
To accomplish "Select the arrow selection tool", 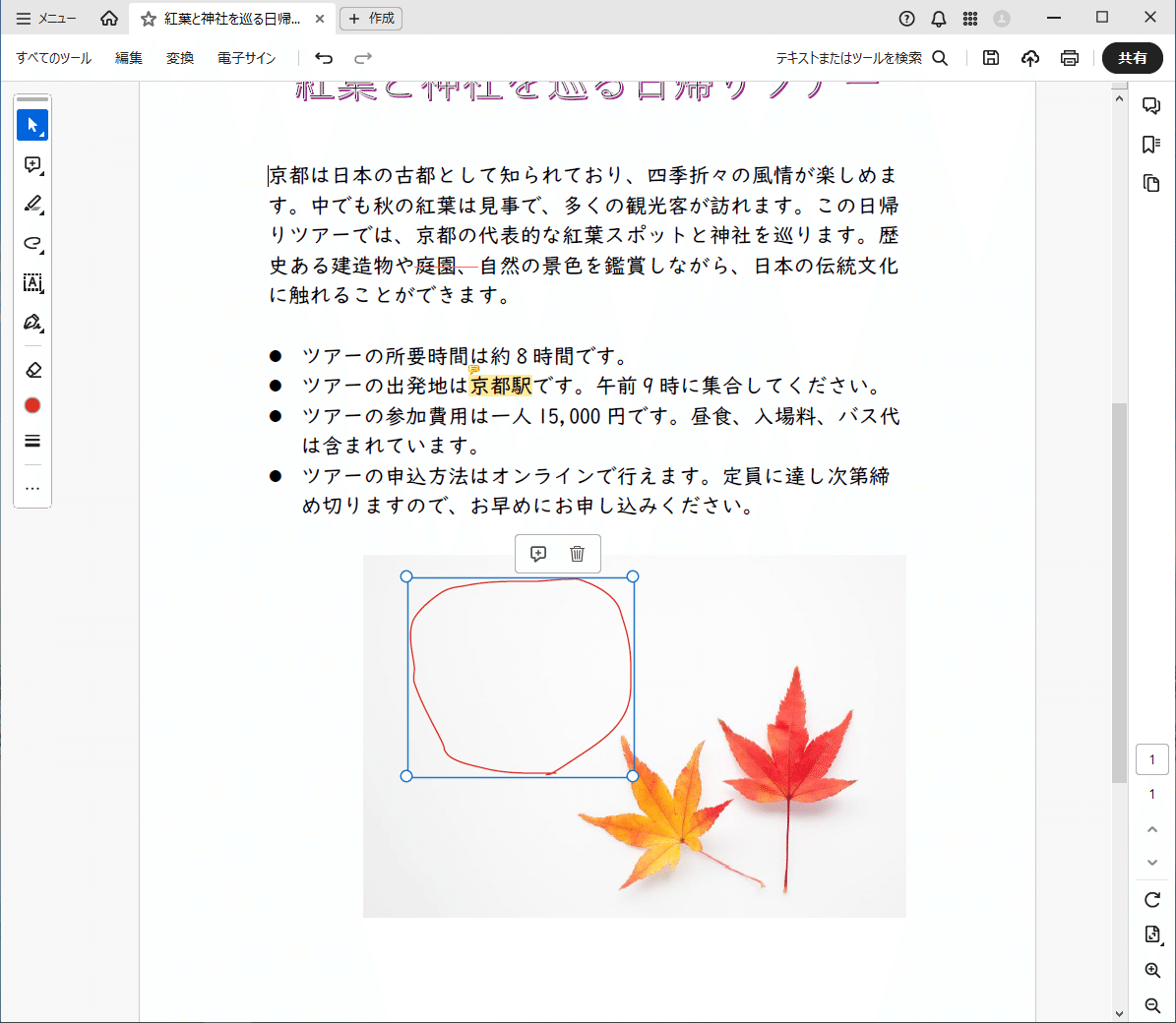I will pos(32,125).
